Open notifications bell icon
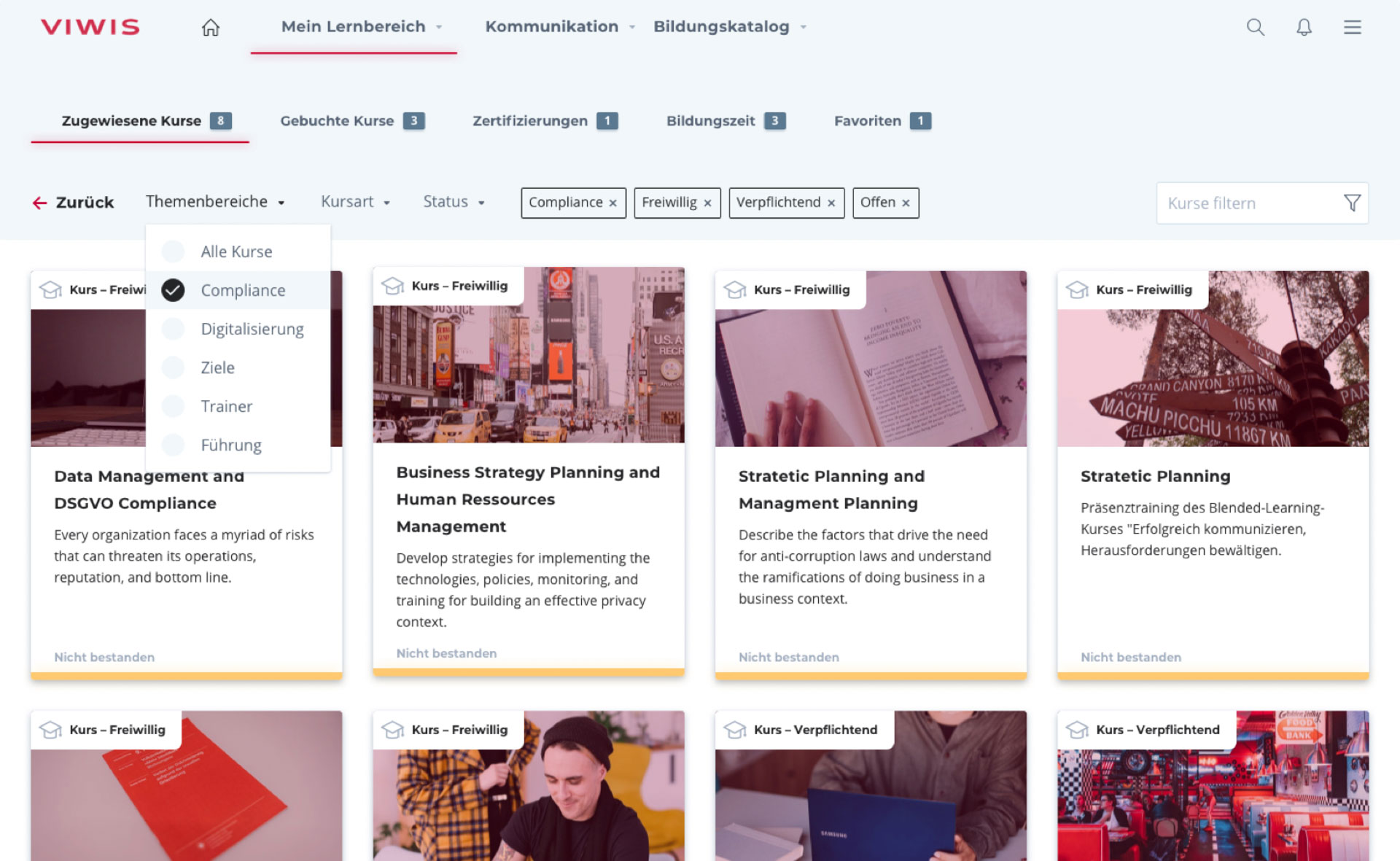The width and height of the screenshot is (1400, 861). click(1304, 28)
